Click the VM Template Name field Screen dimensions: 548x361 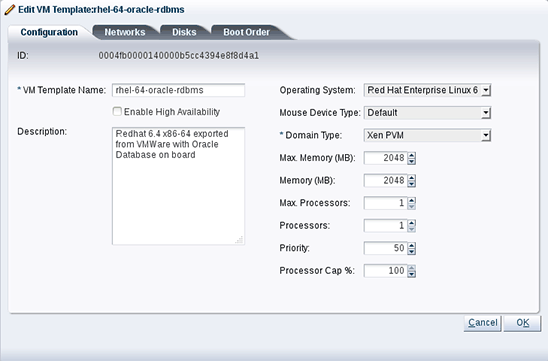[178, 90]
